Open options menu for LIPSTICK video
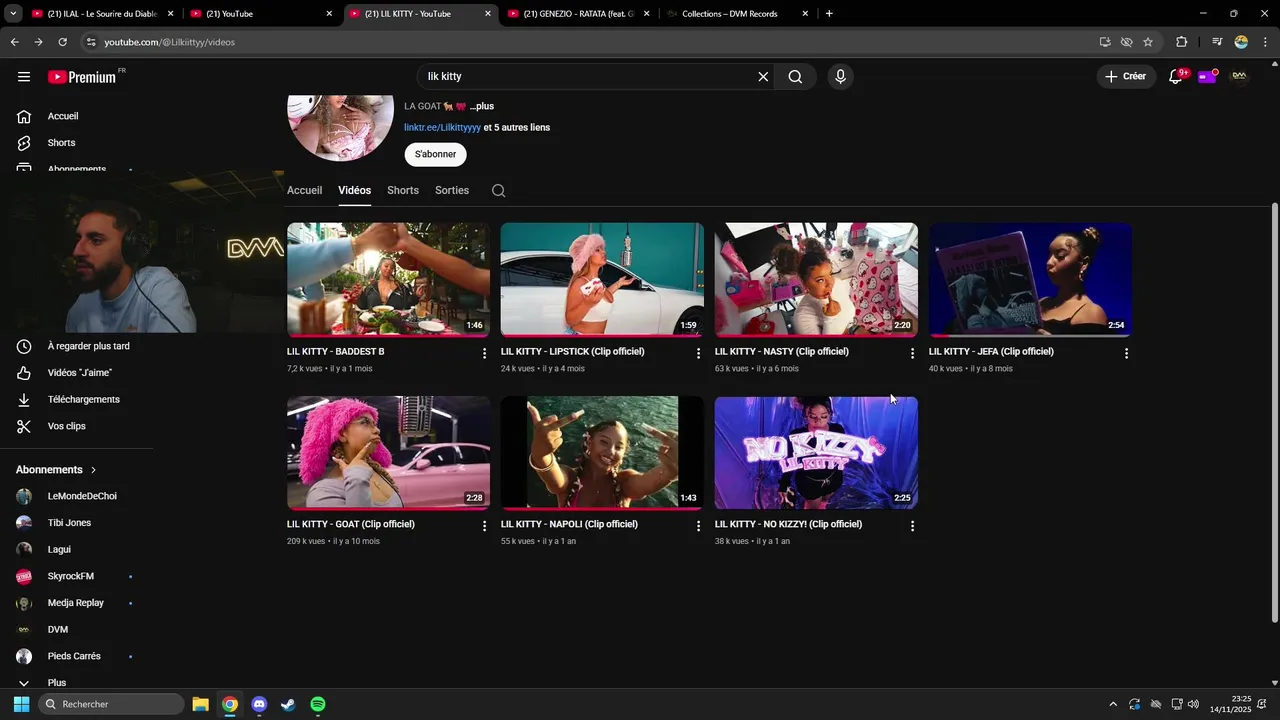The height and width of the screenshot is (720, 1280). [699, 353]
